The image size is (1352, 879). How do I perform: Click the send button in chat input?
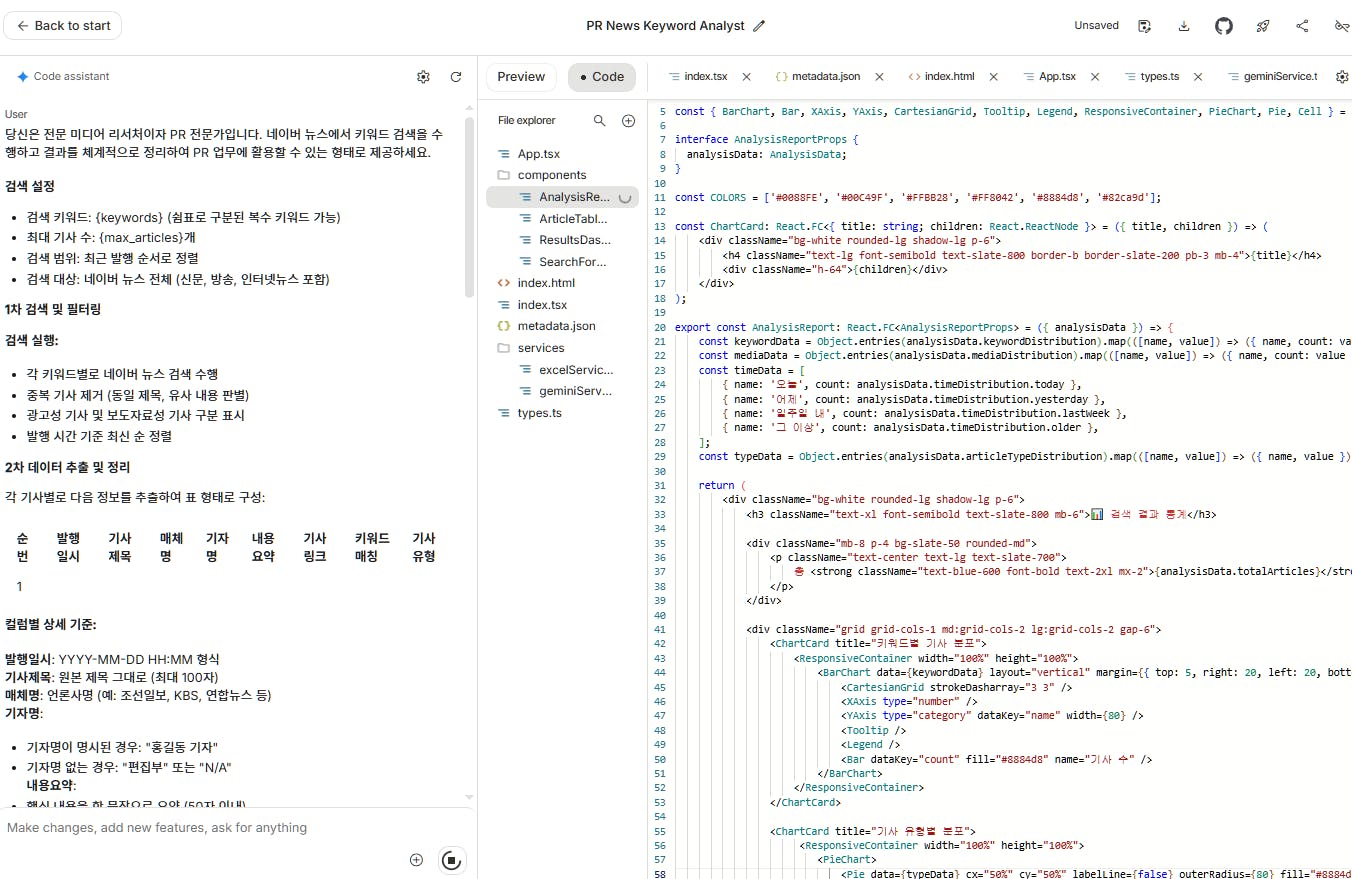click(x=451, y=860)
